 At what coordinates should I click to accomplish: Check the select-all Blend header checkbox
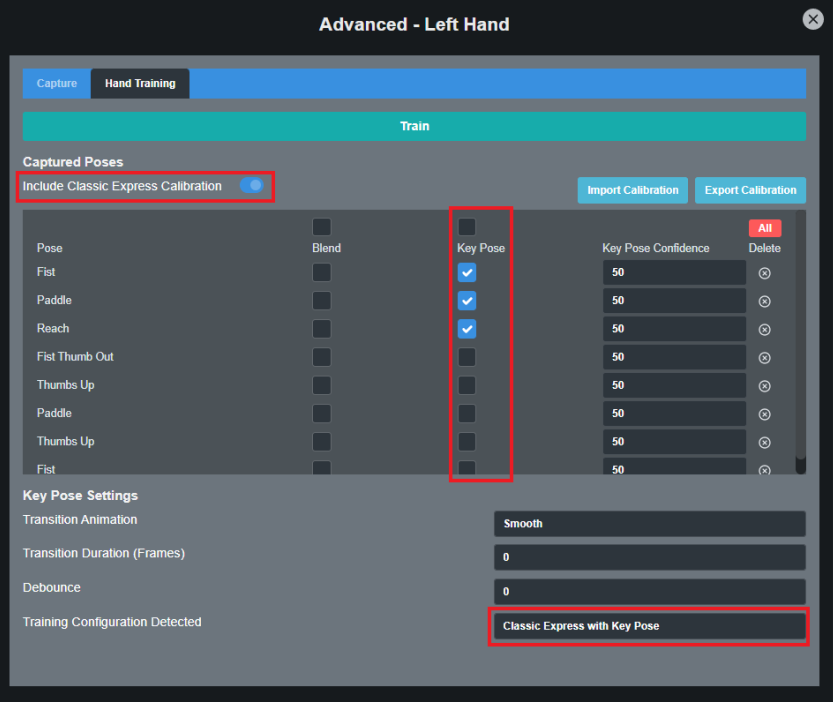(x=321, y=227)
